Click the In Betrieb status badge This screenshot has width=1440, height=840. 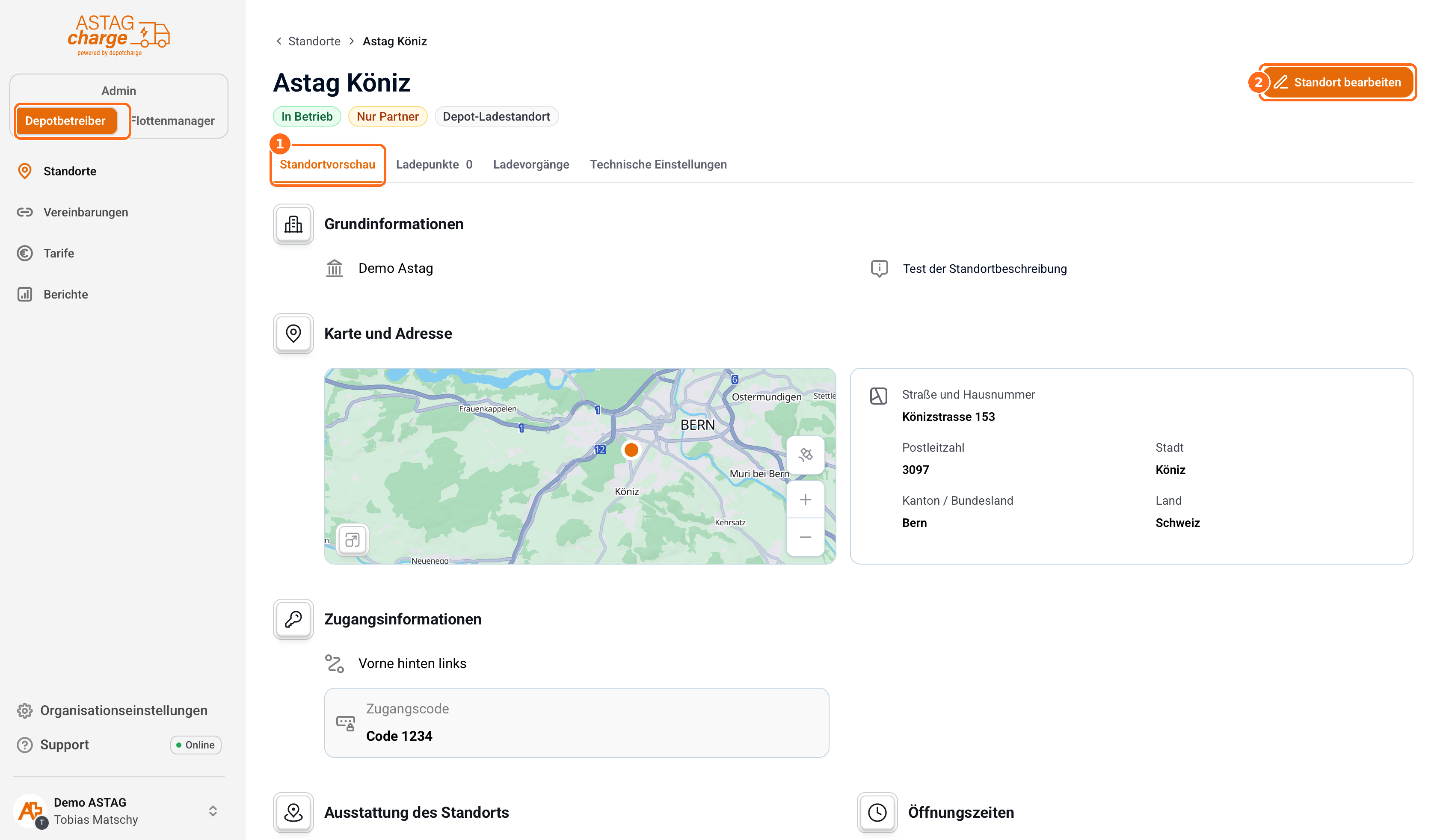[x=307, y=117]
